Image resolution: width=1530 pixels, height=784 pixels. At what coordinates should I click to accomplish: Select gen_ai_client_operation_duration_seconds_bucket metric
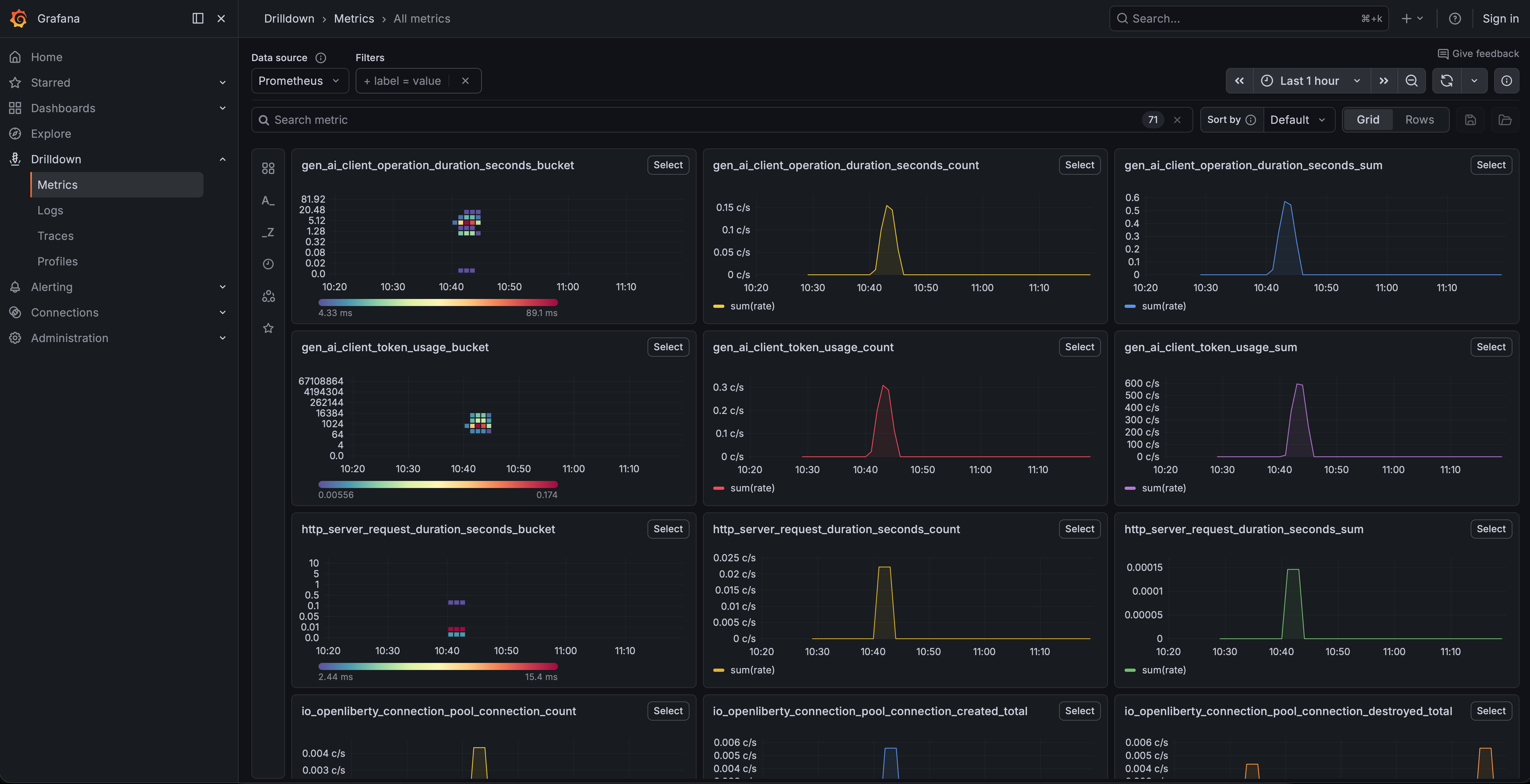[x=668, y=165]
